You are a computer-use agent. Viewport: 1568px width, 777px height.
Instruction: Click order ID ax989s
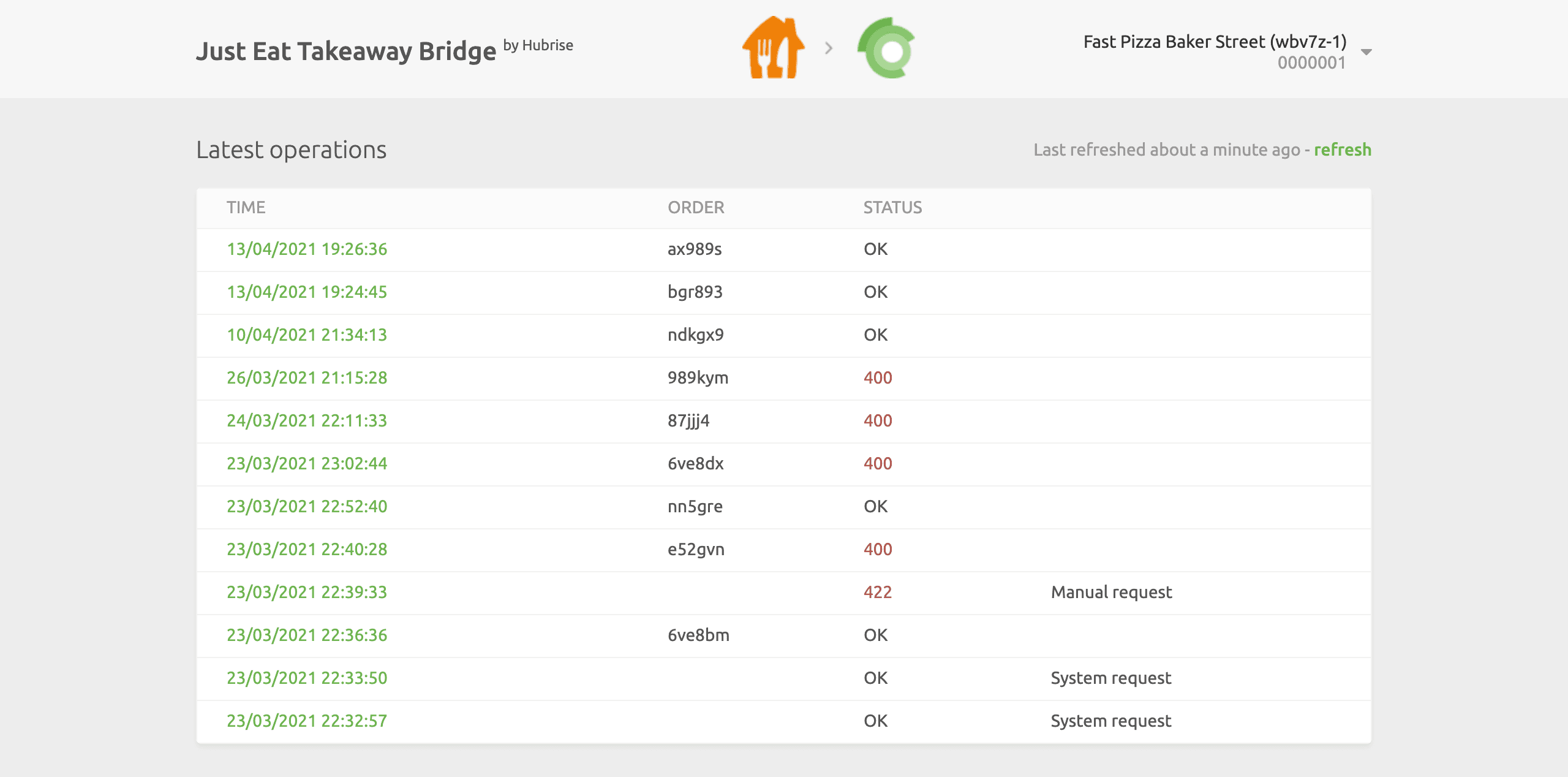pos(695,249)
